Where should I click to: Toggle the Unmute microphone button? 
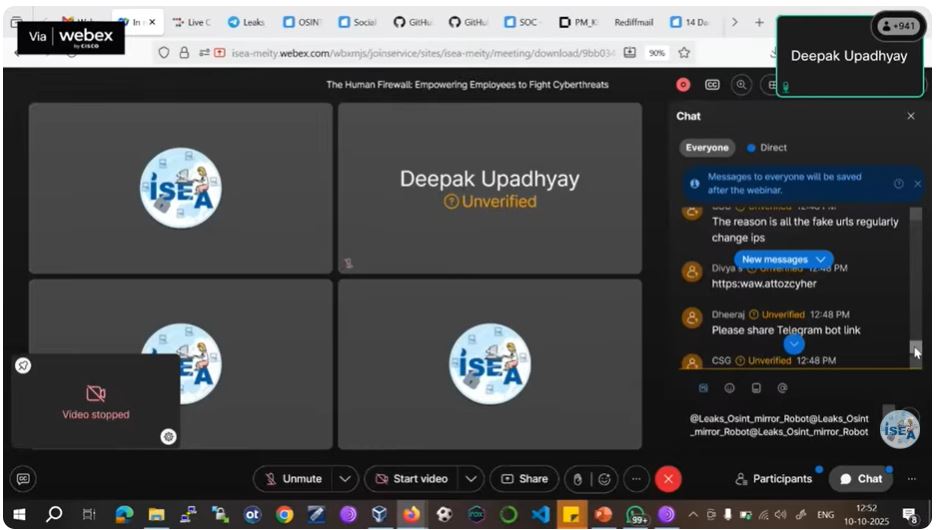[x=292, y=479]
